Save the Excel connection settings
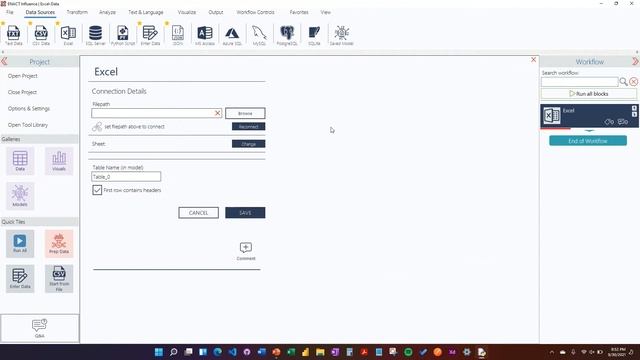This screenshot has height=360, width=640. [245, 213]
